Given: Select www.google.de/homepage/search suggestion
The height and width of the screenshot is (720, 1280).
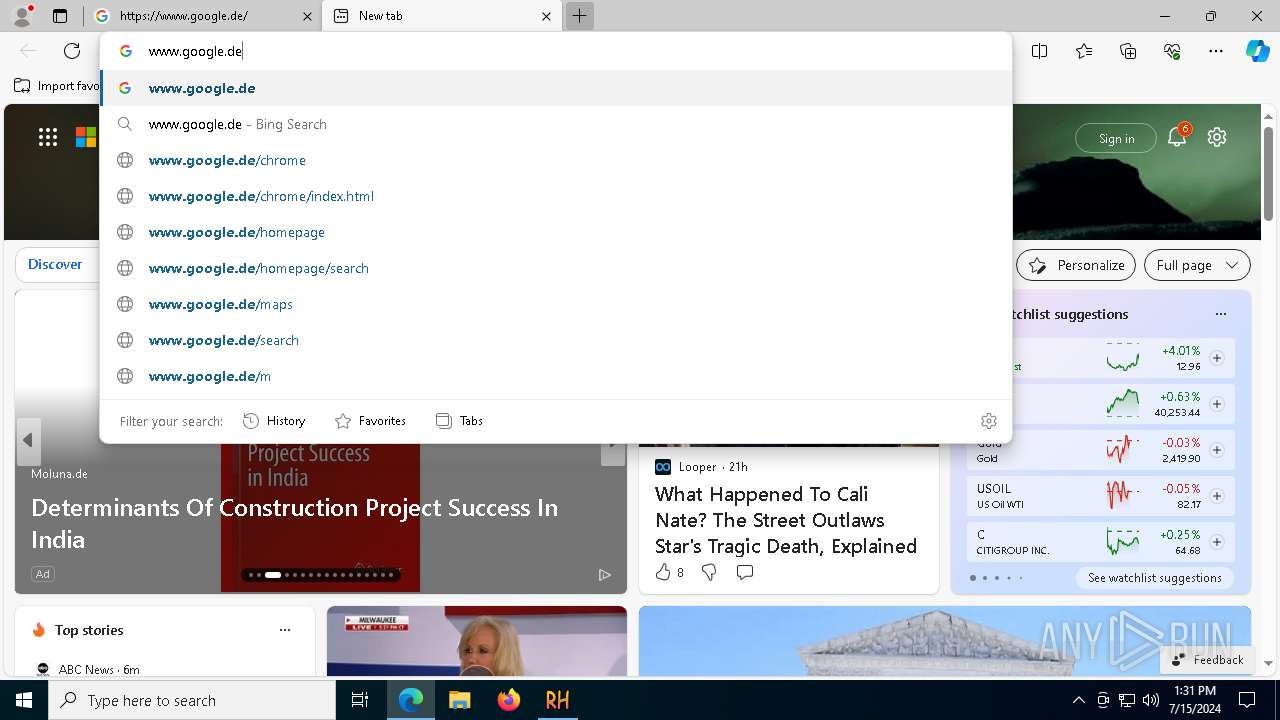Looking at the screenshot, I should tap(556, 268).
